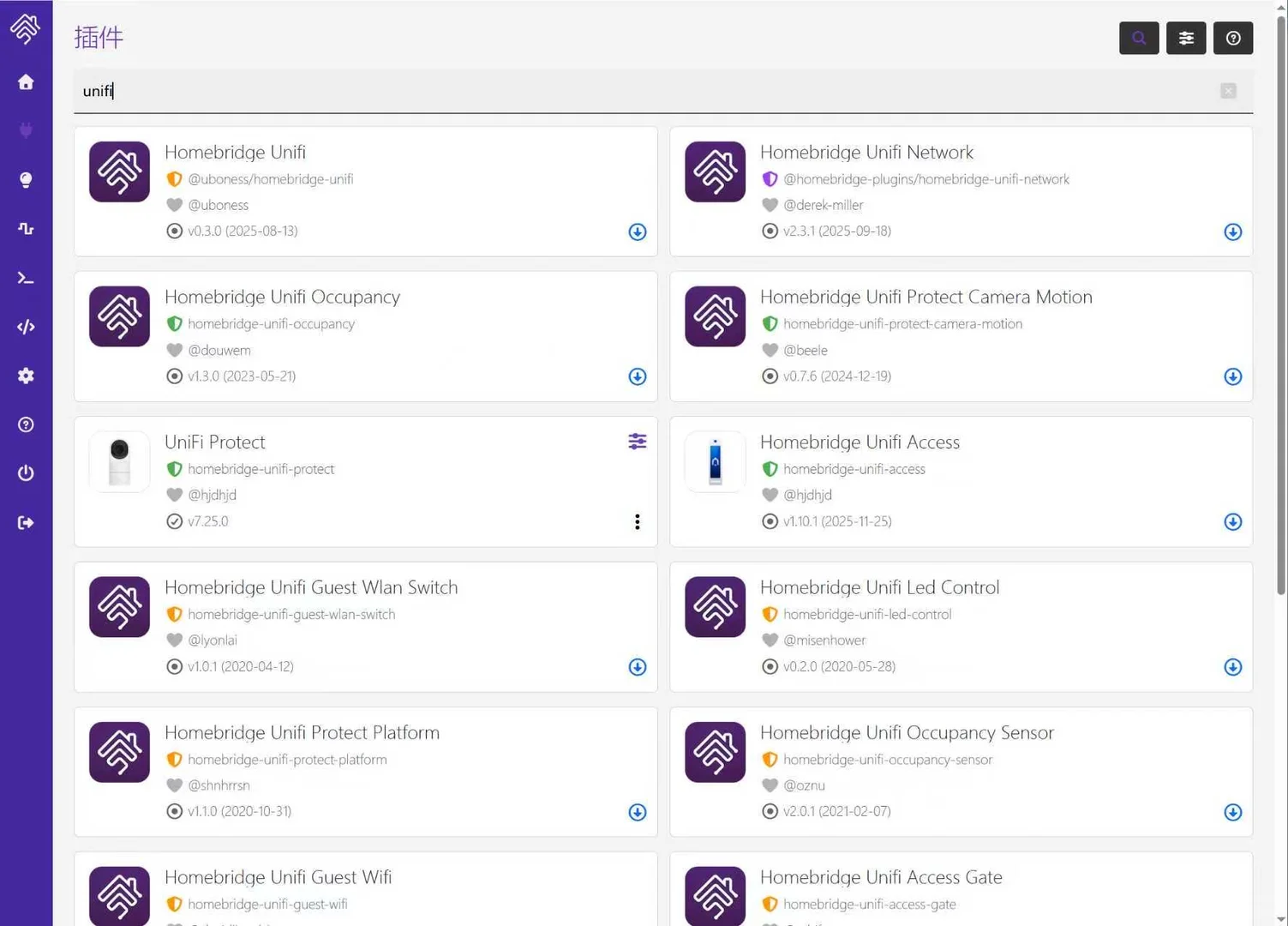Click orange shield icon on Homebridge Unifi
1288x926 pixels.
(x=174, y=179)
